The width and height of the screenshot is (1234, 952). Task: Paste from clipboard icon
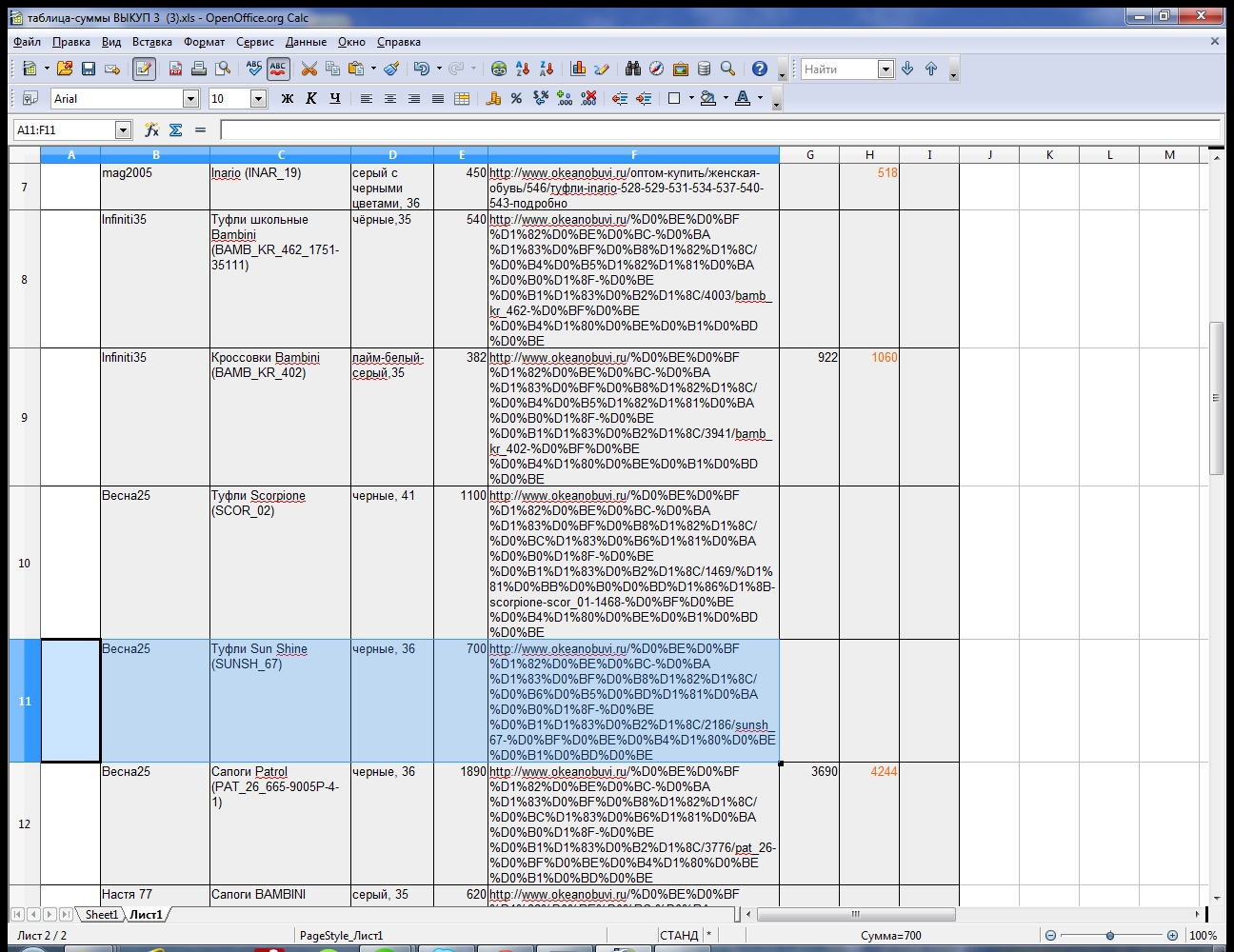(357, 69)
